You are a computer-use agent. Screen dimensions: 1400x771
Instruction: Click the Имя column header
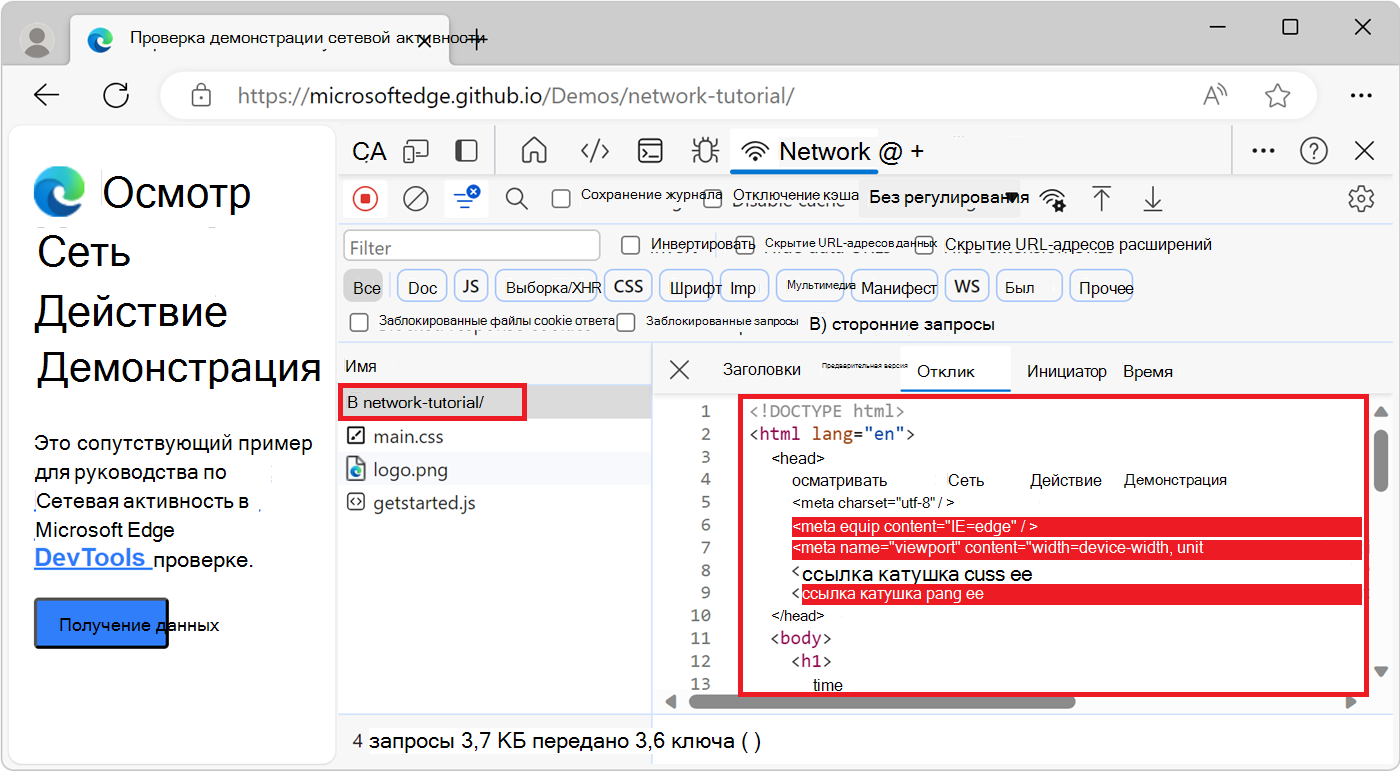[x=361, y=366]
